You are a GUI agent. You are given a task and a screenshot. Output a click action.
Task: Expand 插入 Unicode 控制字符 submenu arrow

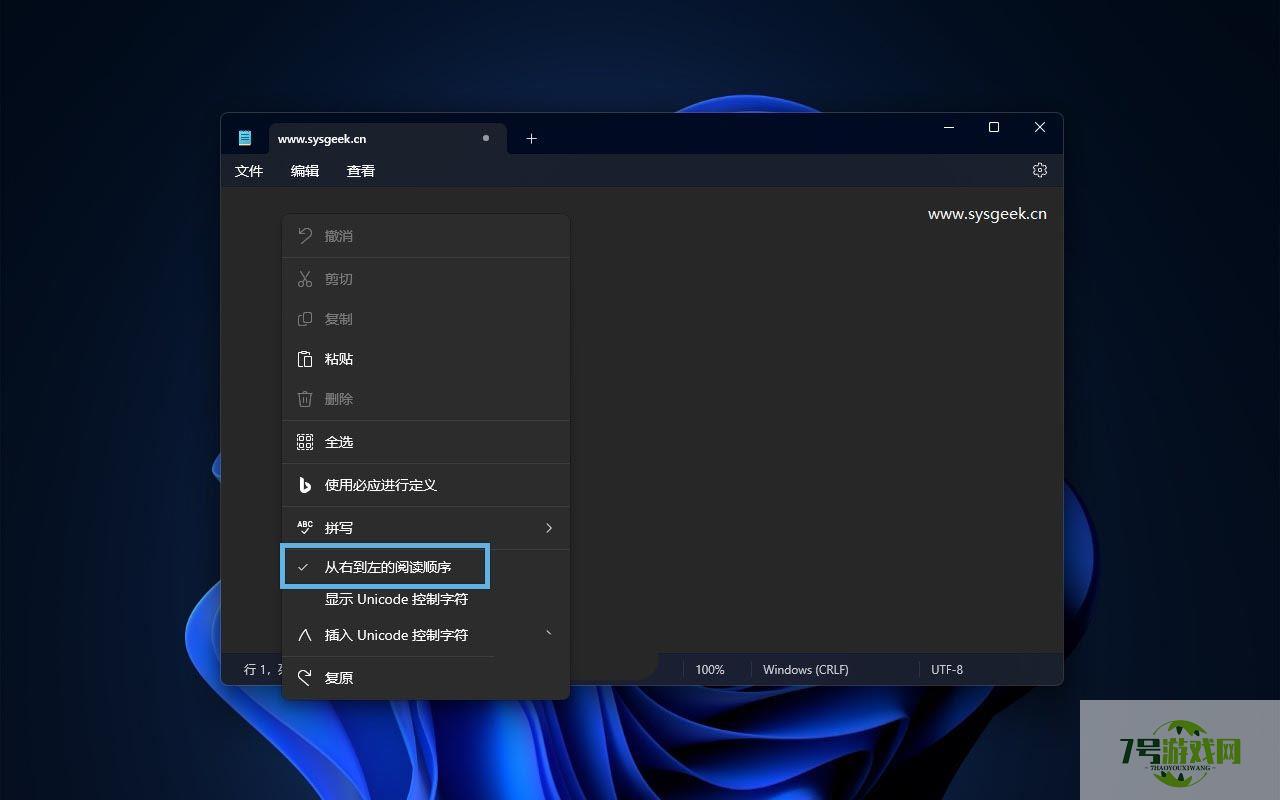click(x=548, y=633)
